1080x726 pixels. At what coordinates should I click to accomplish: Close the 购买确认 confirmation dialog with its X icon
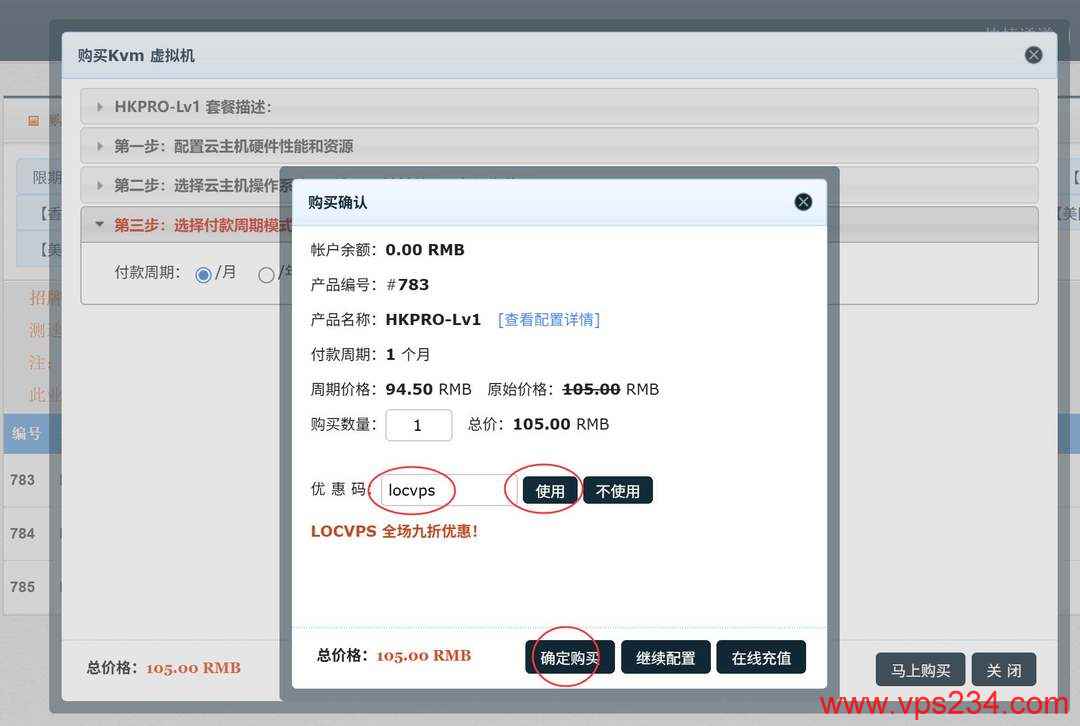click(803, 202)
